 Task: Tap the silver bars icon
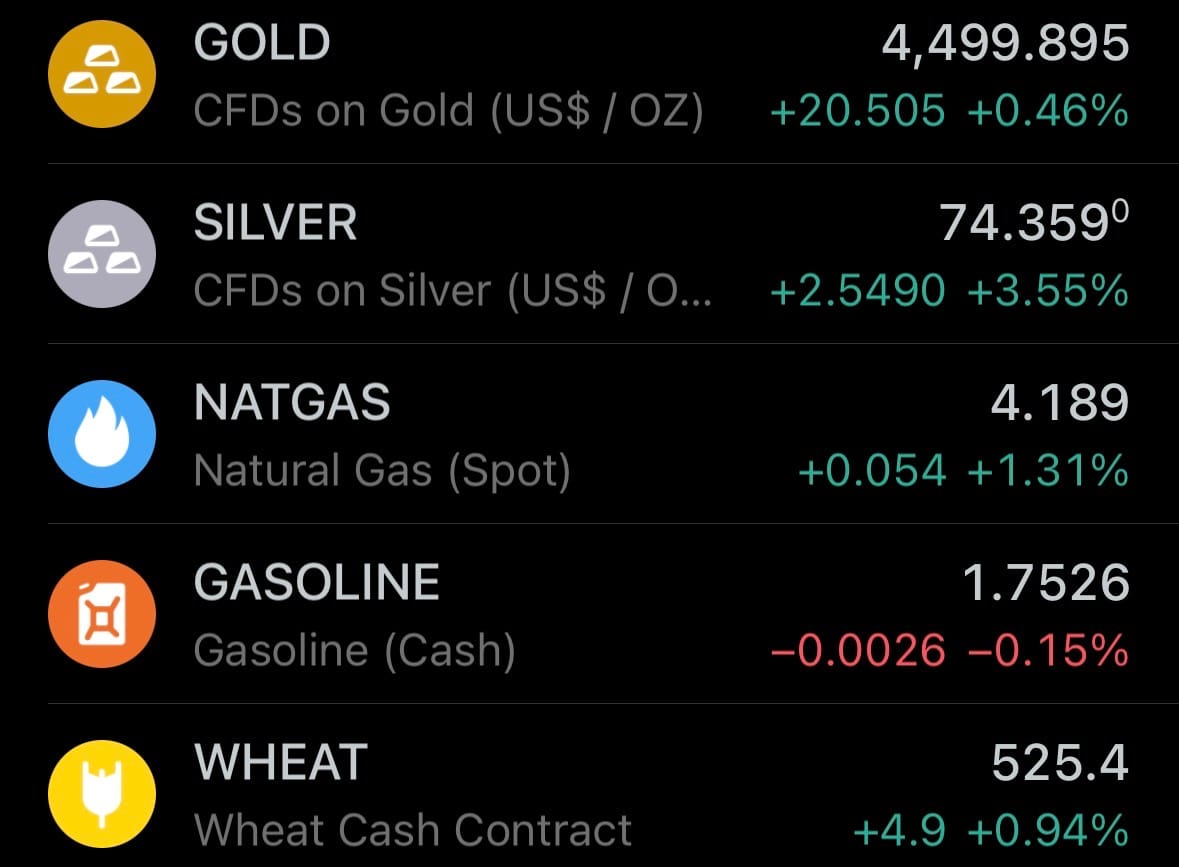tap(102, 253)
